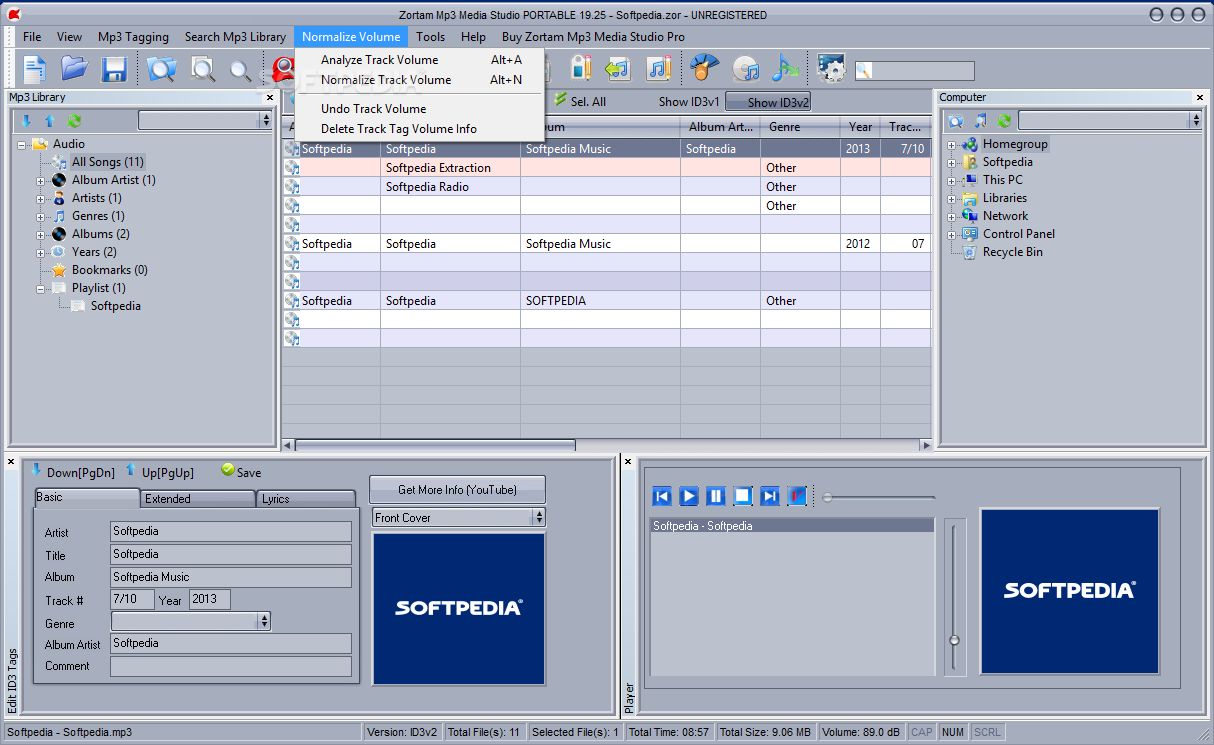Click the Open folder toolbar icon

[x=75, y=69]
